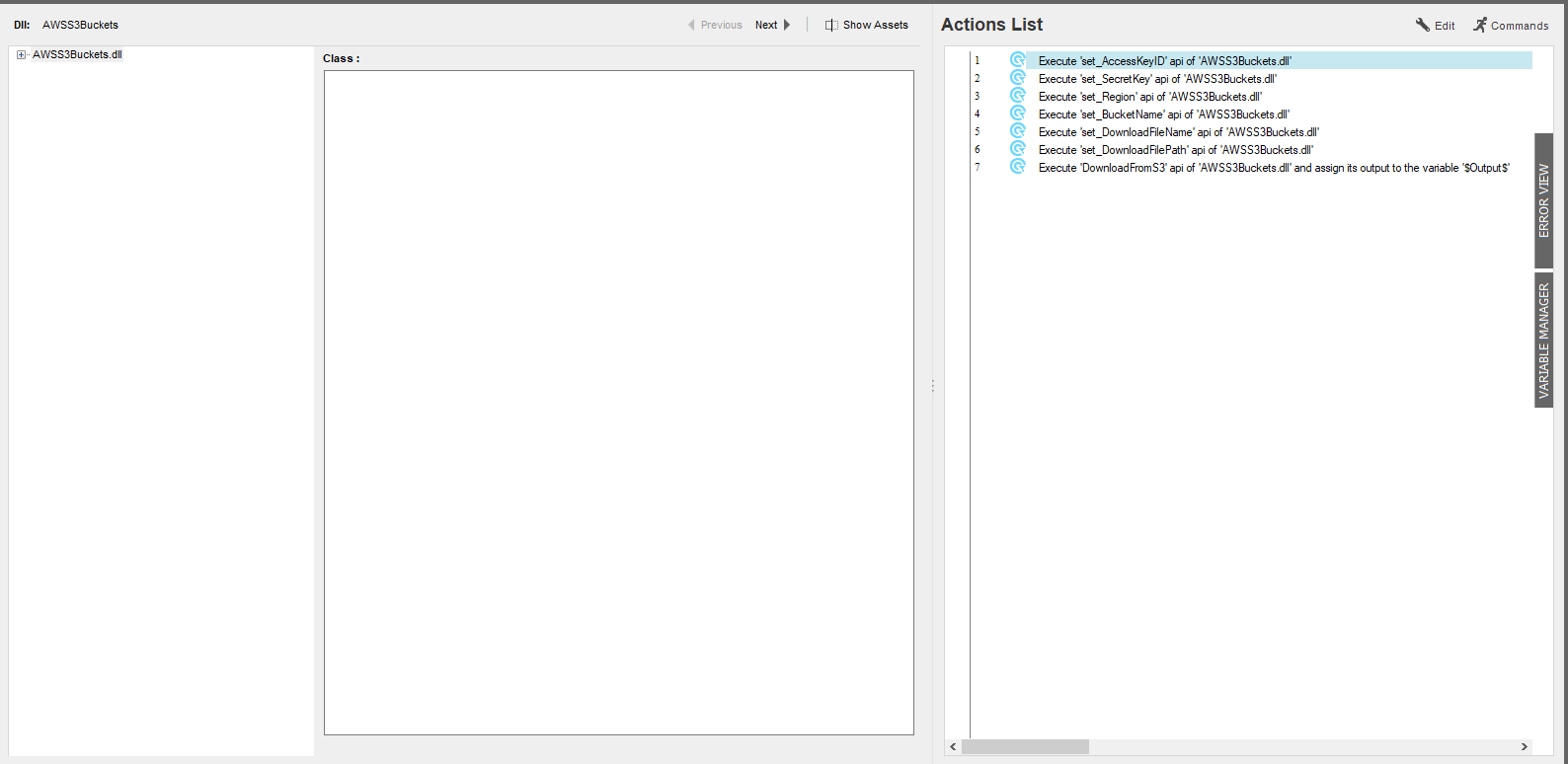Select the "Execute 'set_AccessKeyID' api" action line
The height and width of the screenshot is (764, 1568).
[1165, 61]
